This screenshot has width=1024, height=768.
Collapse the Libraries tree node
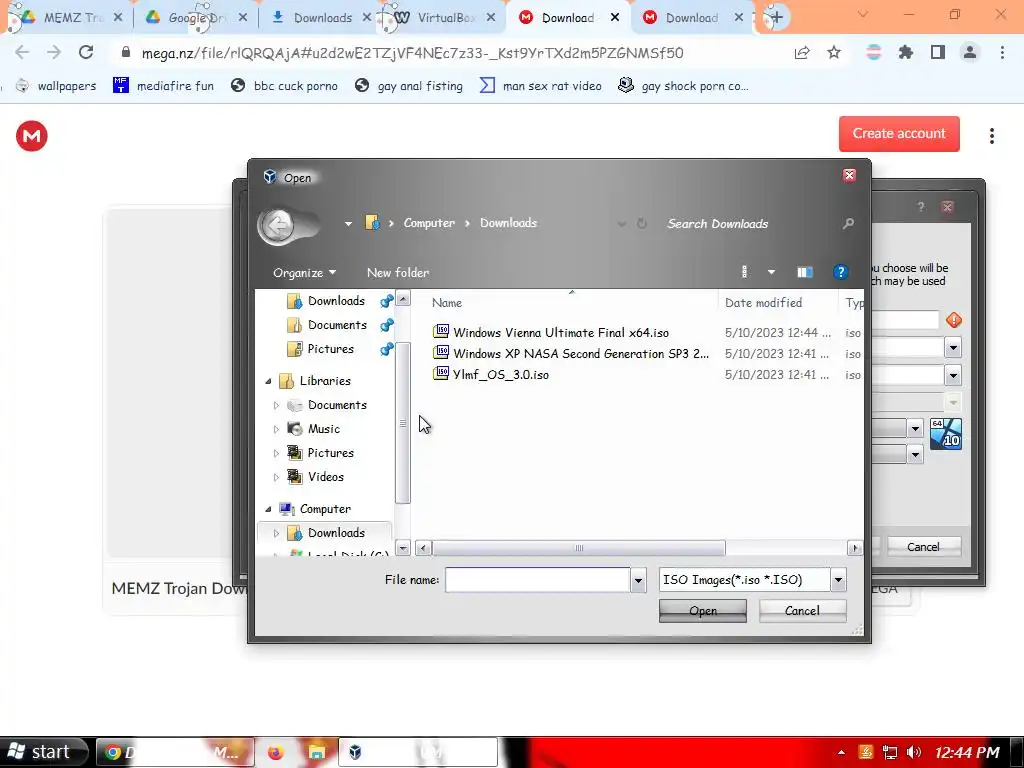pyautogui.click(x=268, y=381)
